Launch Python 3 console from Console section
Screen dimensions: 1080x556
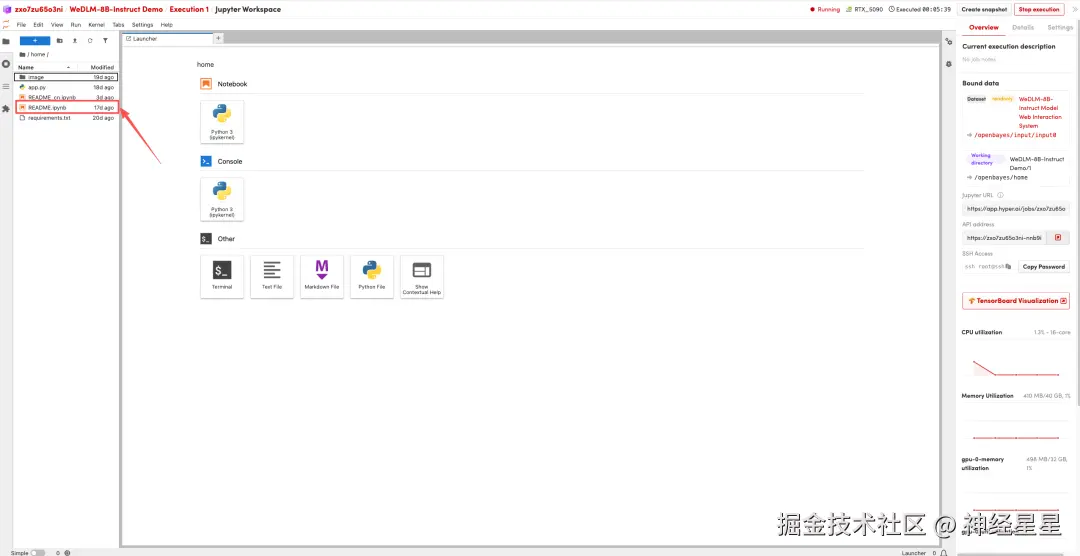(222, 199)
